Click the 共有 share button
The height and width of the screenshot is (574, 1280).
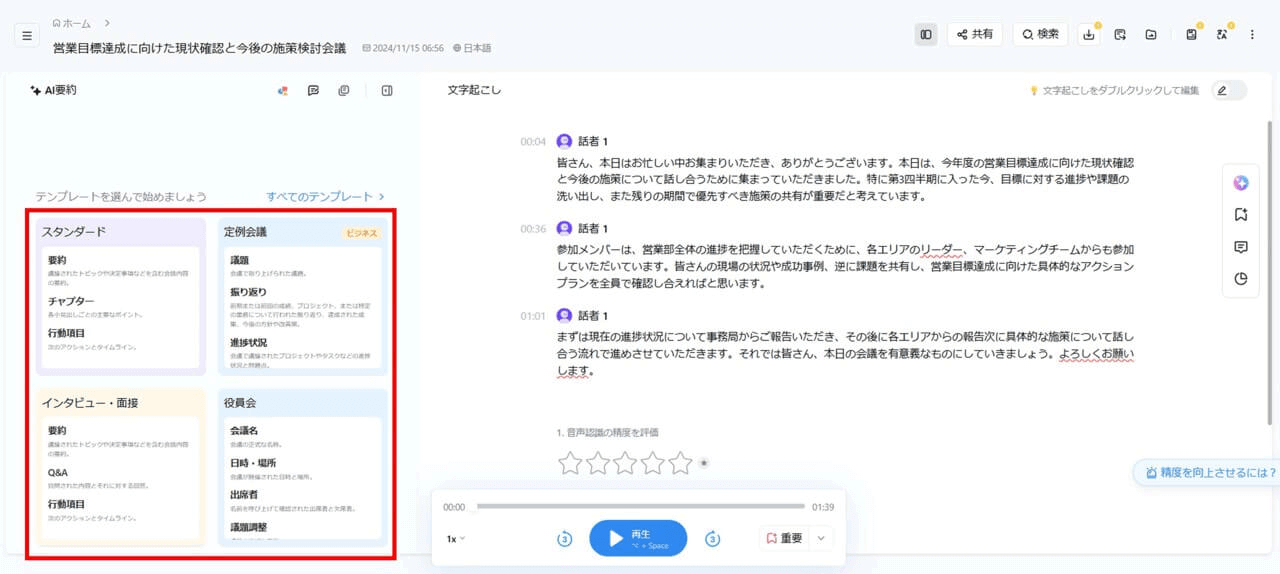pyautogui.click(x=975, y=34)
